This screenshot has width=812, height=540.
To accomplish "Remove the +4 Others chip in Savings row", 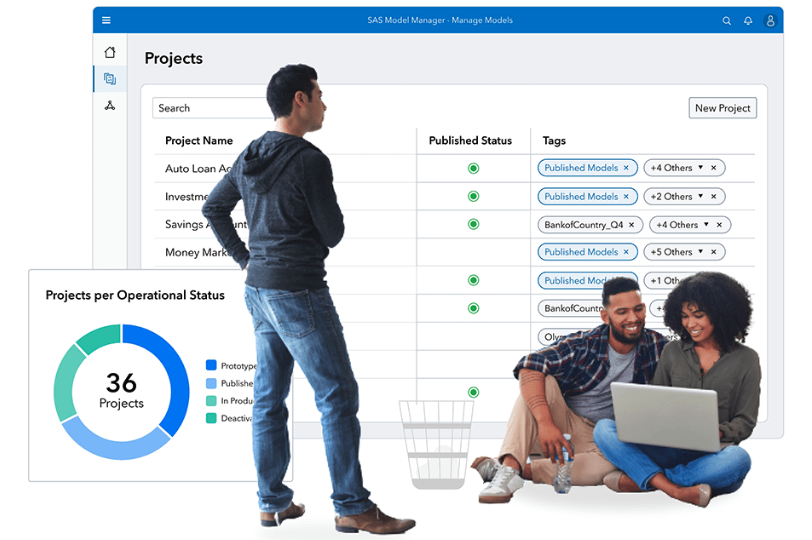I will point(719,225).
